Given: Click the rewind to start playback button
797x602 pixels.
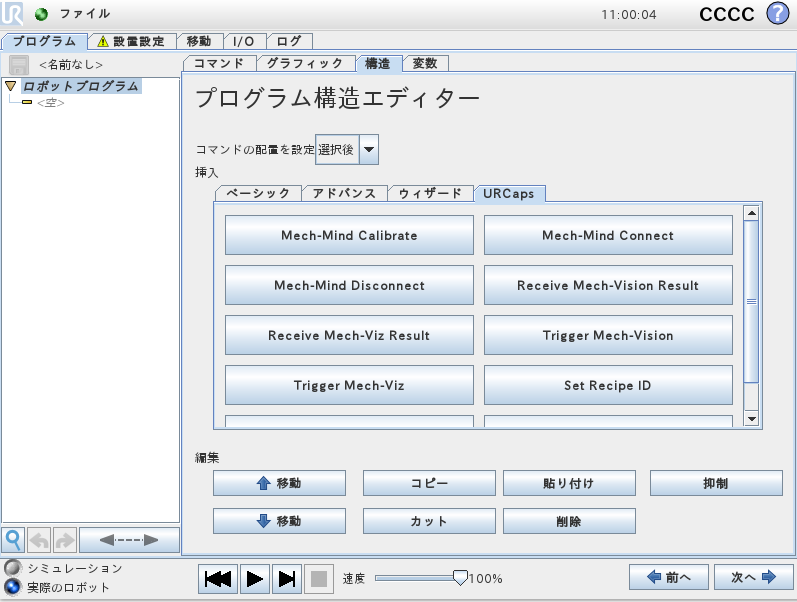Looking at the screenshot, I should pyautogui.click(x=218, y=579).
